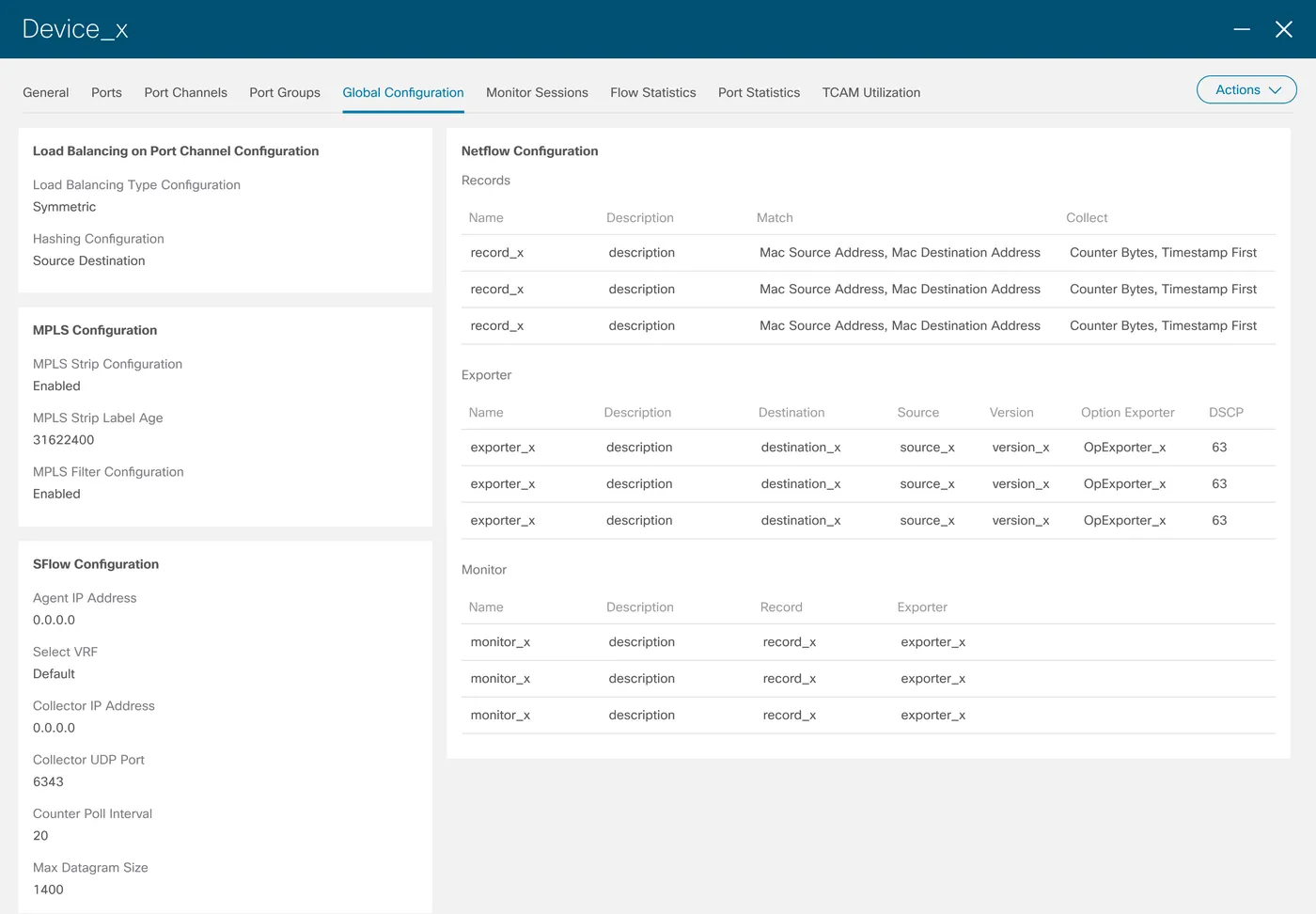Click the Monitor section label above the monitor table
Image resolution: width=1316 pixels, height=914 pixels.
tap(484, 570)
